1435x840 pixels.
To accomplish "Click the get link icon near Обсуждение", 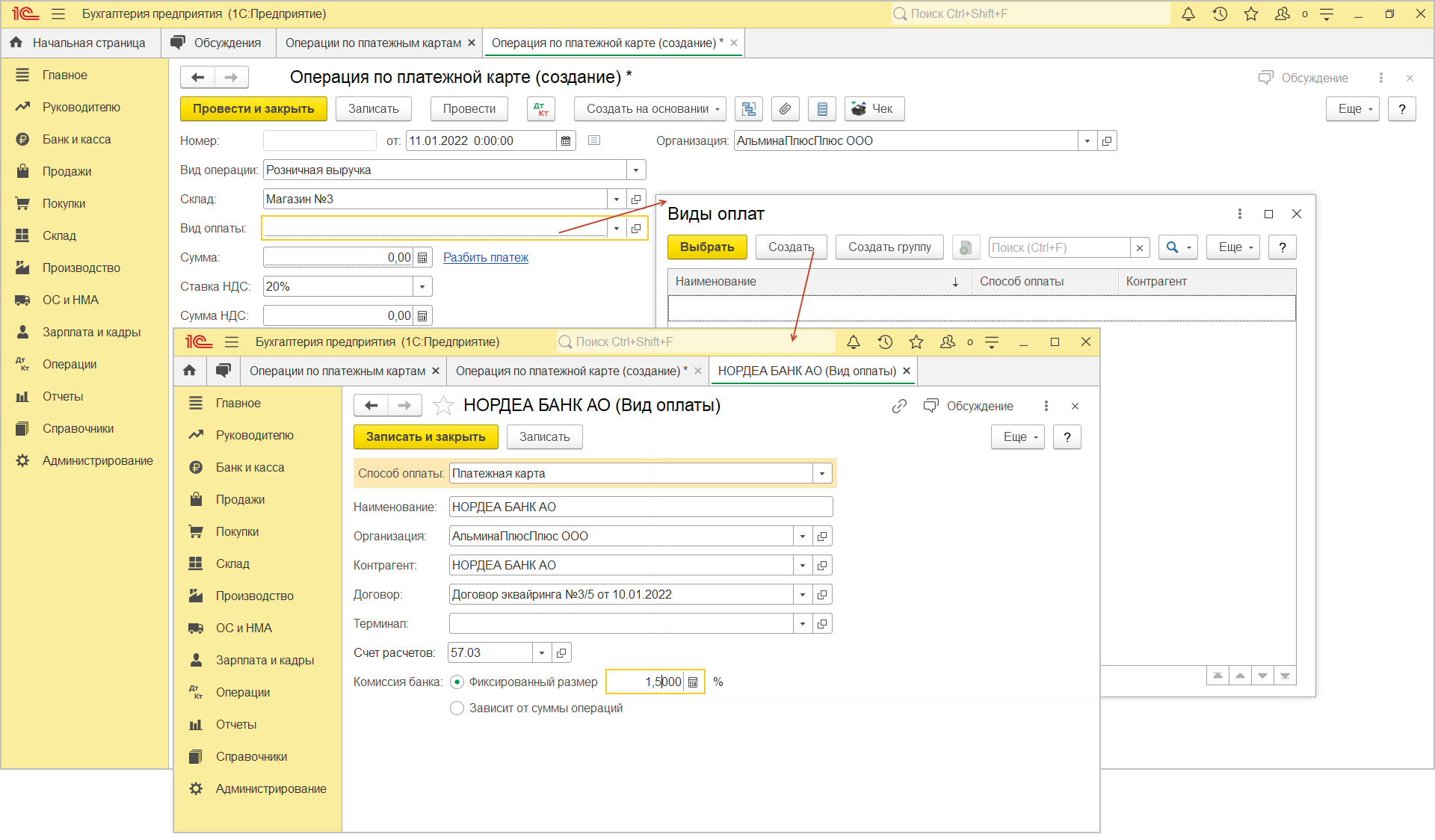I will click(x=899, y=406).
